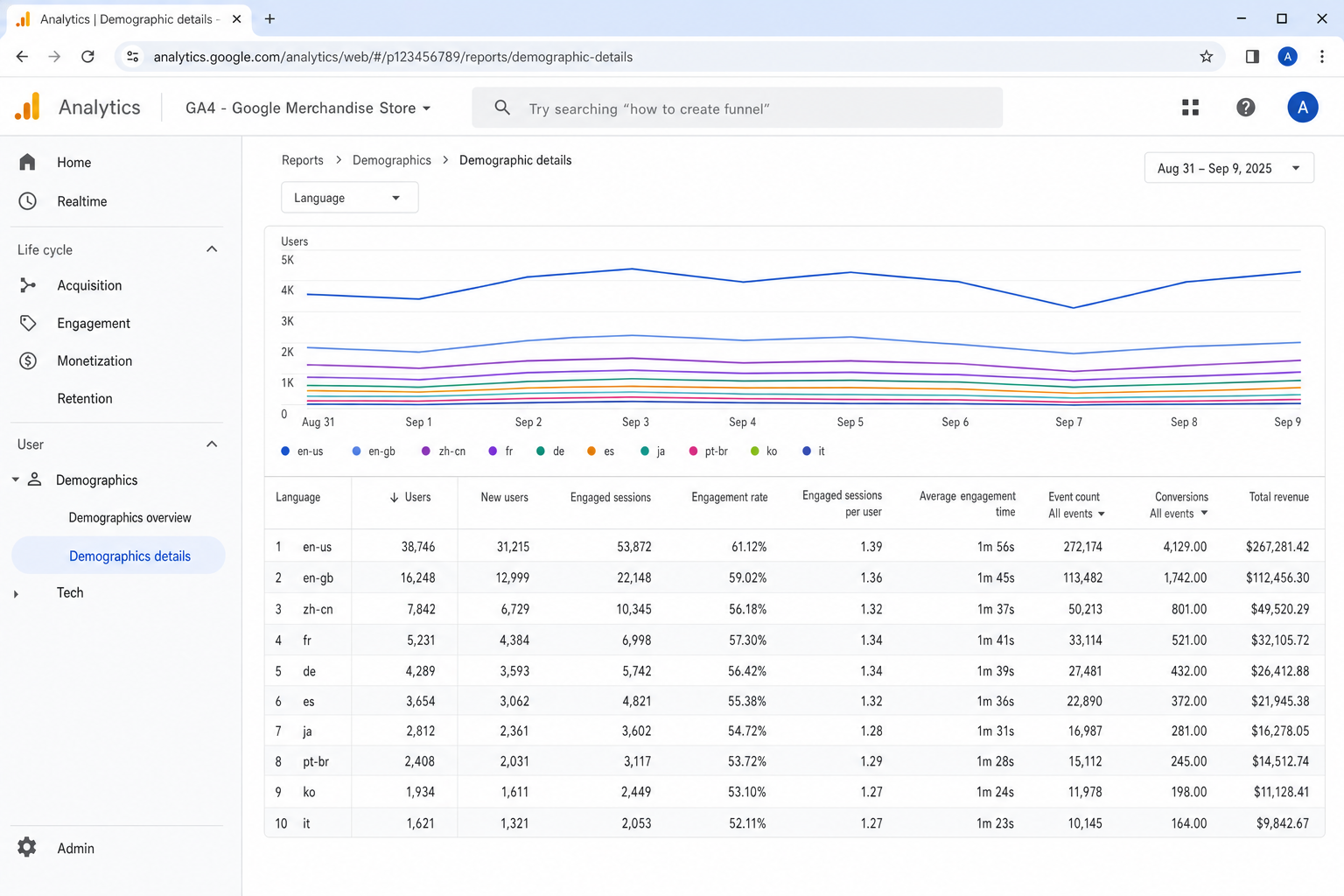Open the Chrome profile avatar in toolbar
This screenshot has width=1344, height=896.
1287,57
